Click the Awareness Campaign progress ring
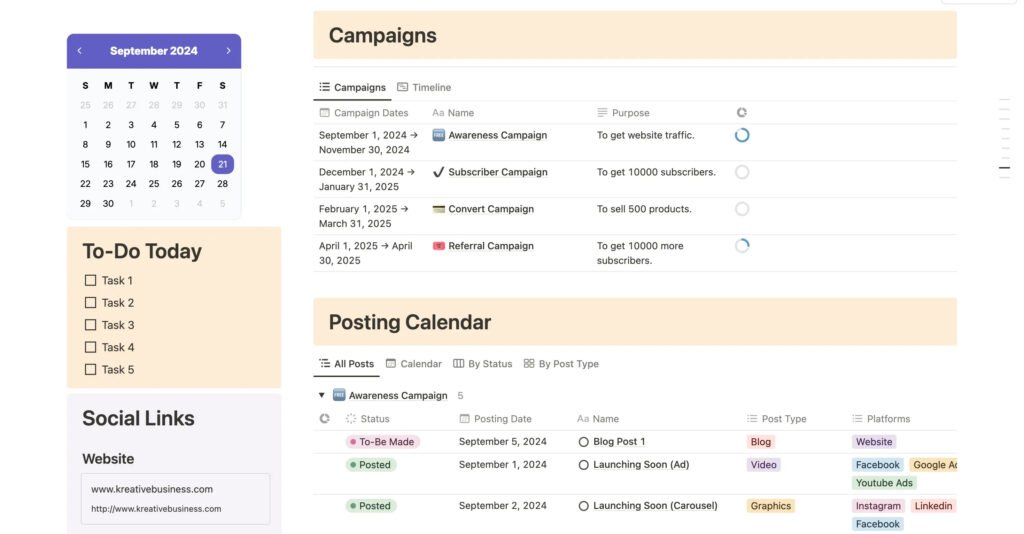The height and width of the screenshot is (534, 1024). 742,135
